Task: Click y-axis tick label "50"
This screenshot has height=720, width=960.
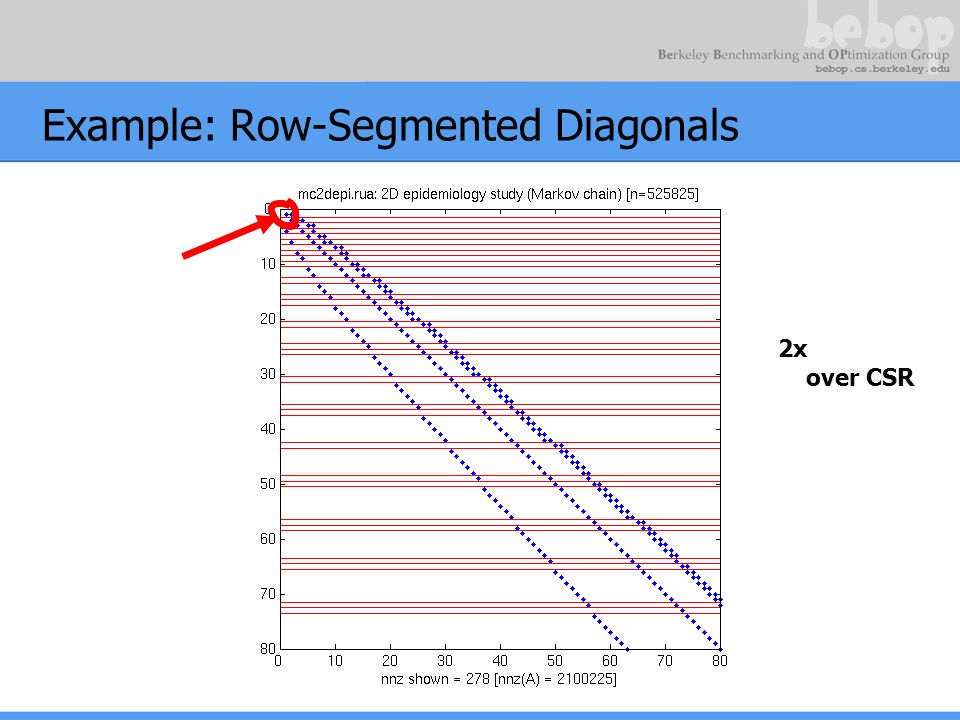Action: tap(268, 484)
